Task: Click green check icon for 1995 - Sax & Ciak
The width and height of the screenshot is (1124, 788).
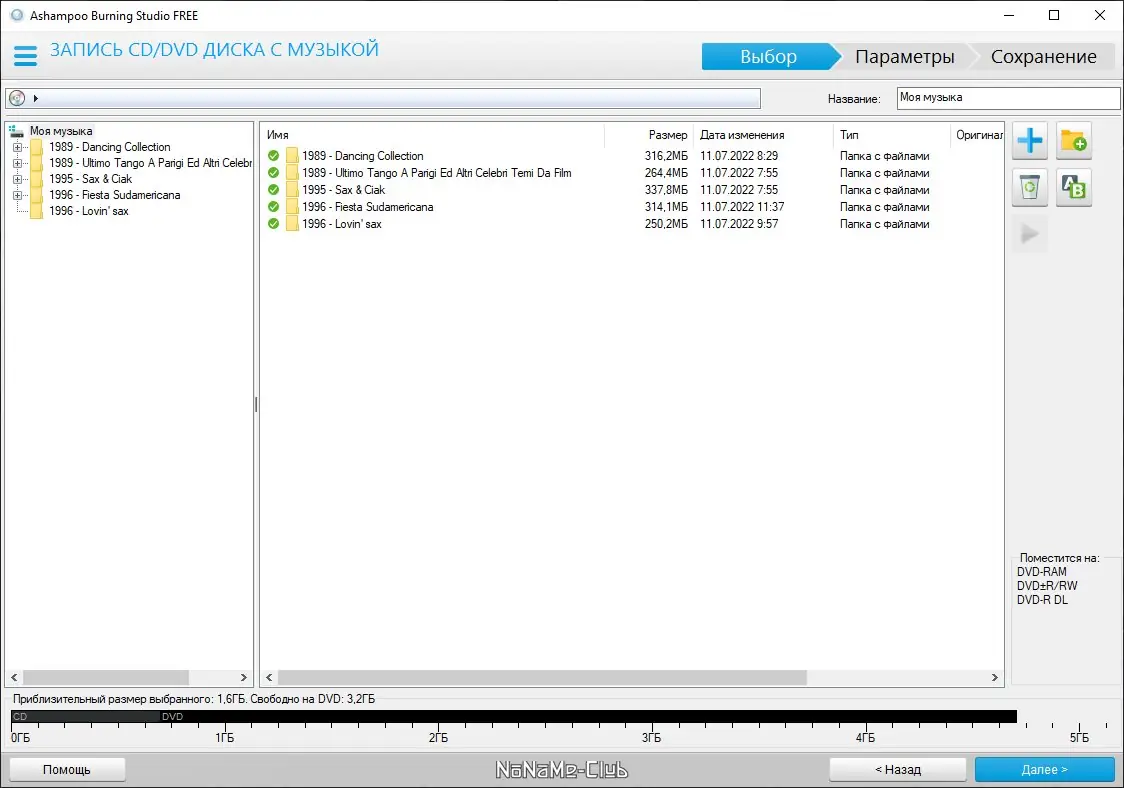Action: click(273, 189)
